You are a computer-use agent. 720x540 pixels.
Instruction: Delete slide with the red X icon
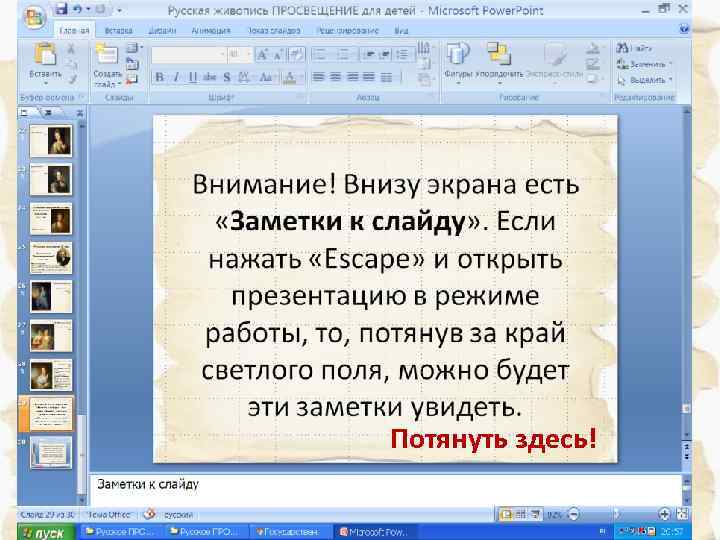pyautogui.click(x=132, y=79)
